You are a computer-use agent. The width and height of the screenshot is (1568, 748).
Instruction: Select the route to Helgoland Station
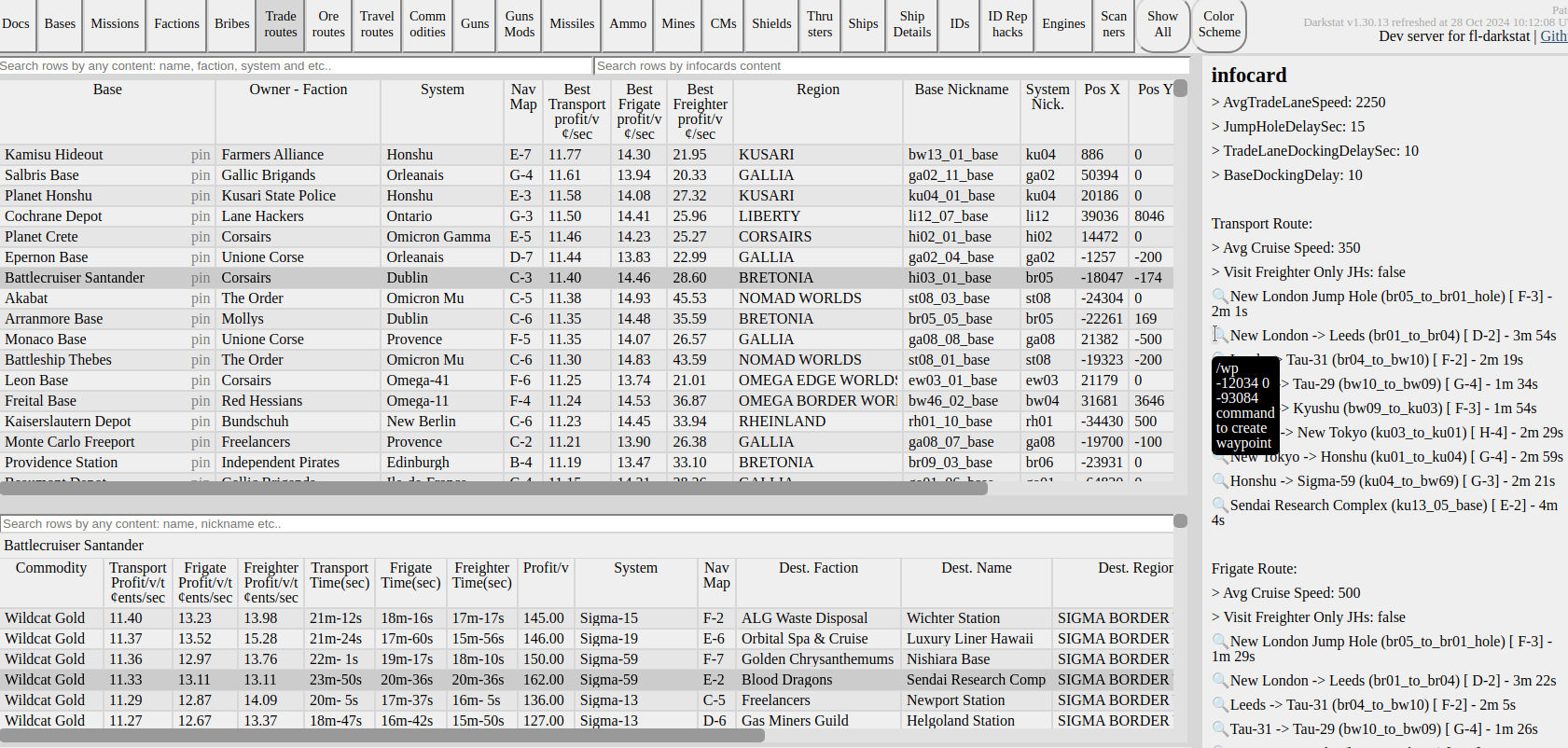(x=587, y=721)
